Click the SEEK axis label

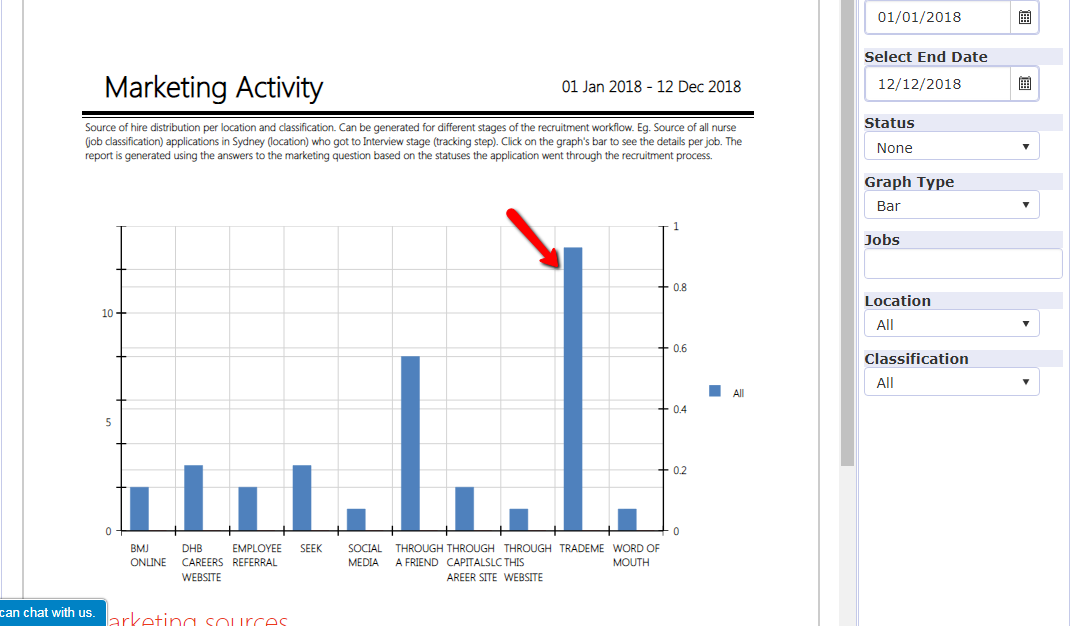pyautogui.click(x=311, y=549)
